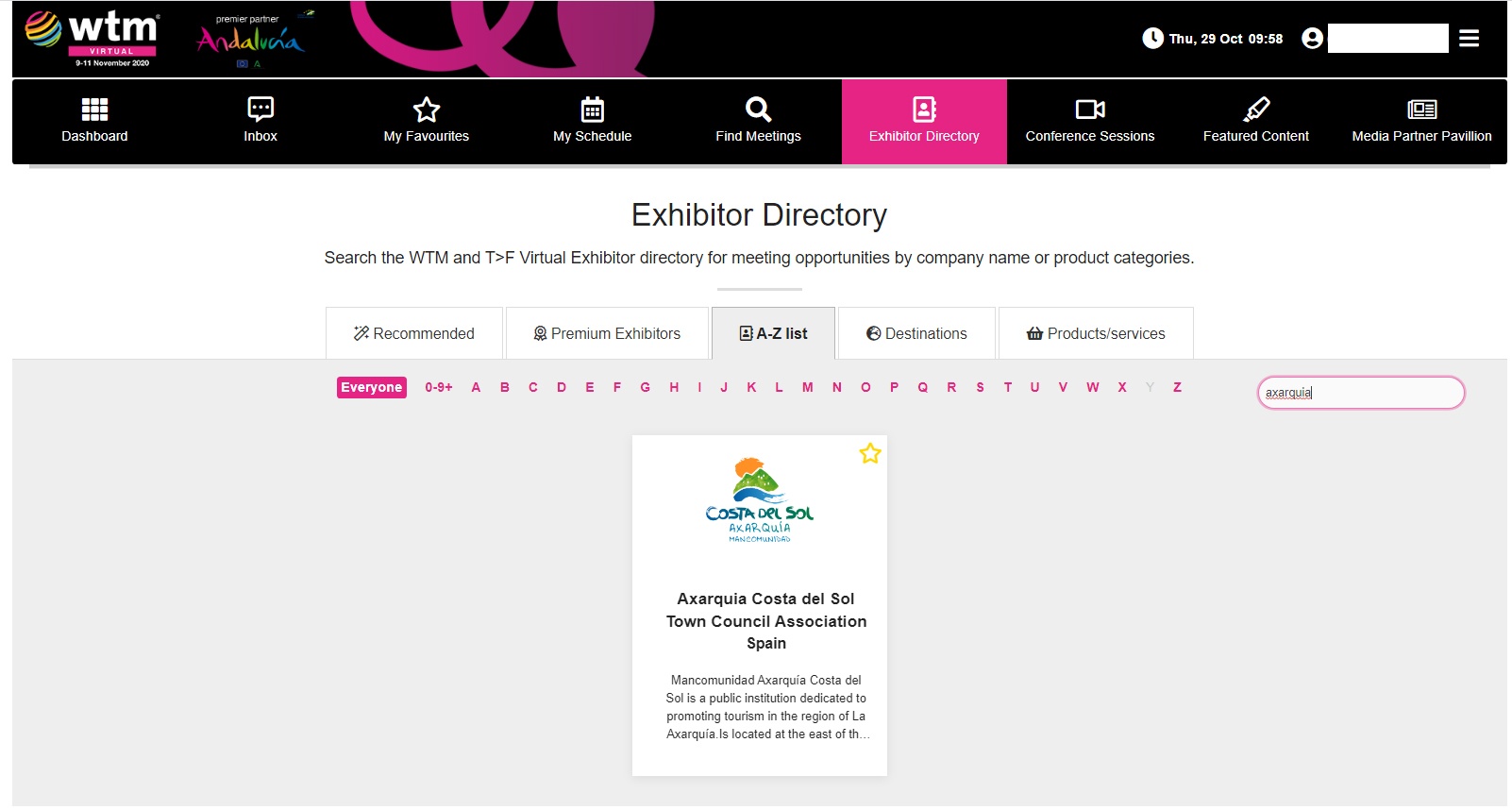Viewport: 1512px width, 810px height.
Task: Filter exhibitors by letter U
Action: pyautogui.click(x=1035, y=387)
